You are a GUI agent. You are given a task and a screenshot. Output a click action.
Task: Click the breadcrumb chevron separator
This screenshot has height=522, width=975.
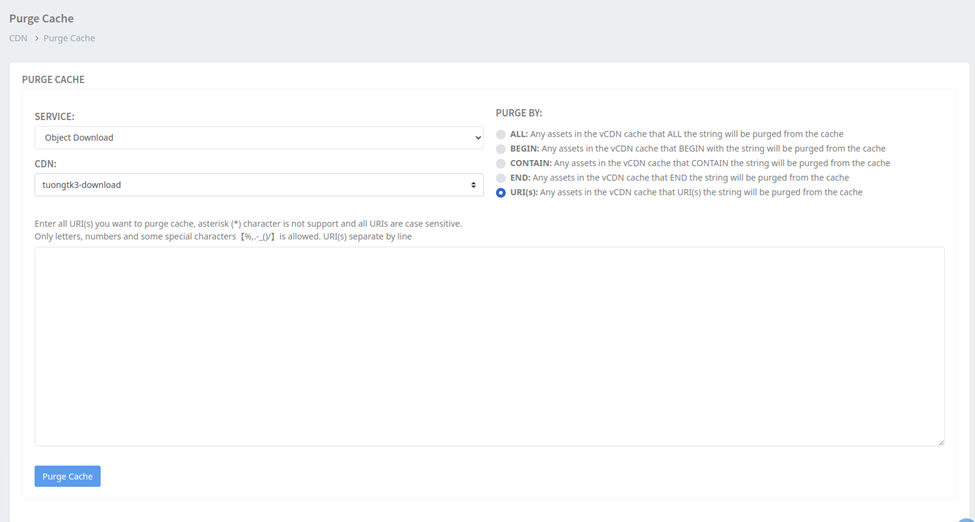click(x=36, y=38)
